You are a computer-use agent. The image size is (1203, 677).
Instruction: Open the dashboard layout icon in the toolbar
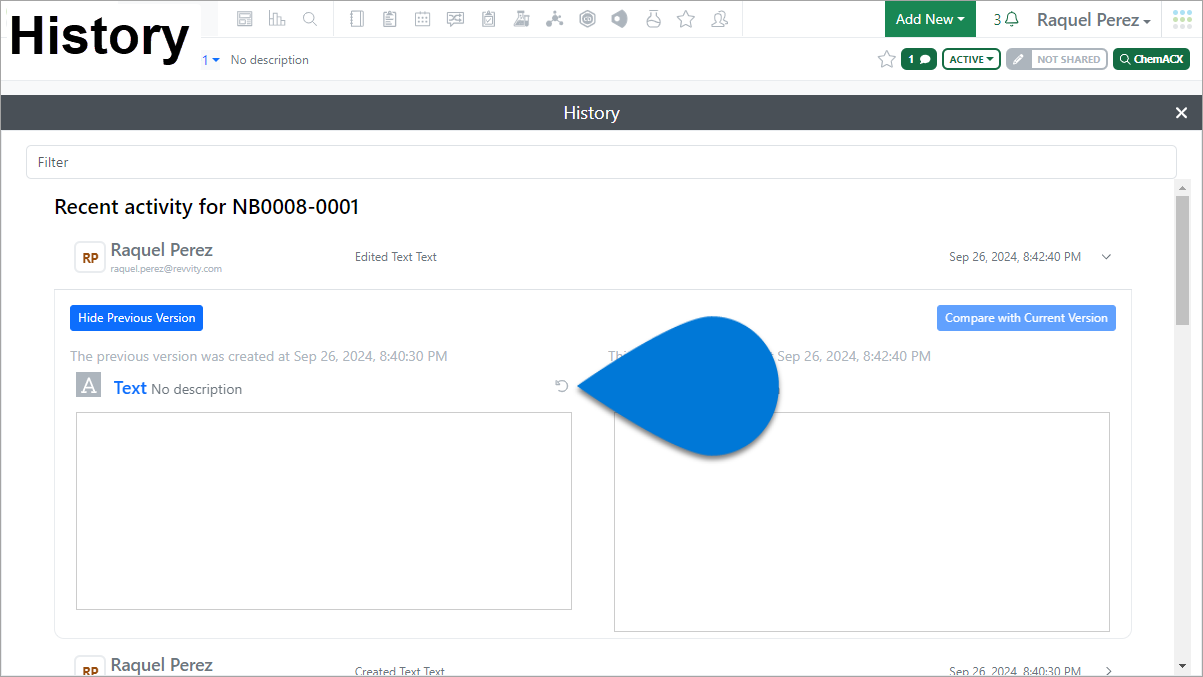(x=245, y=19)
